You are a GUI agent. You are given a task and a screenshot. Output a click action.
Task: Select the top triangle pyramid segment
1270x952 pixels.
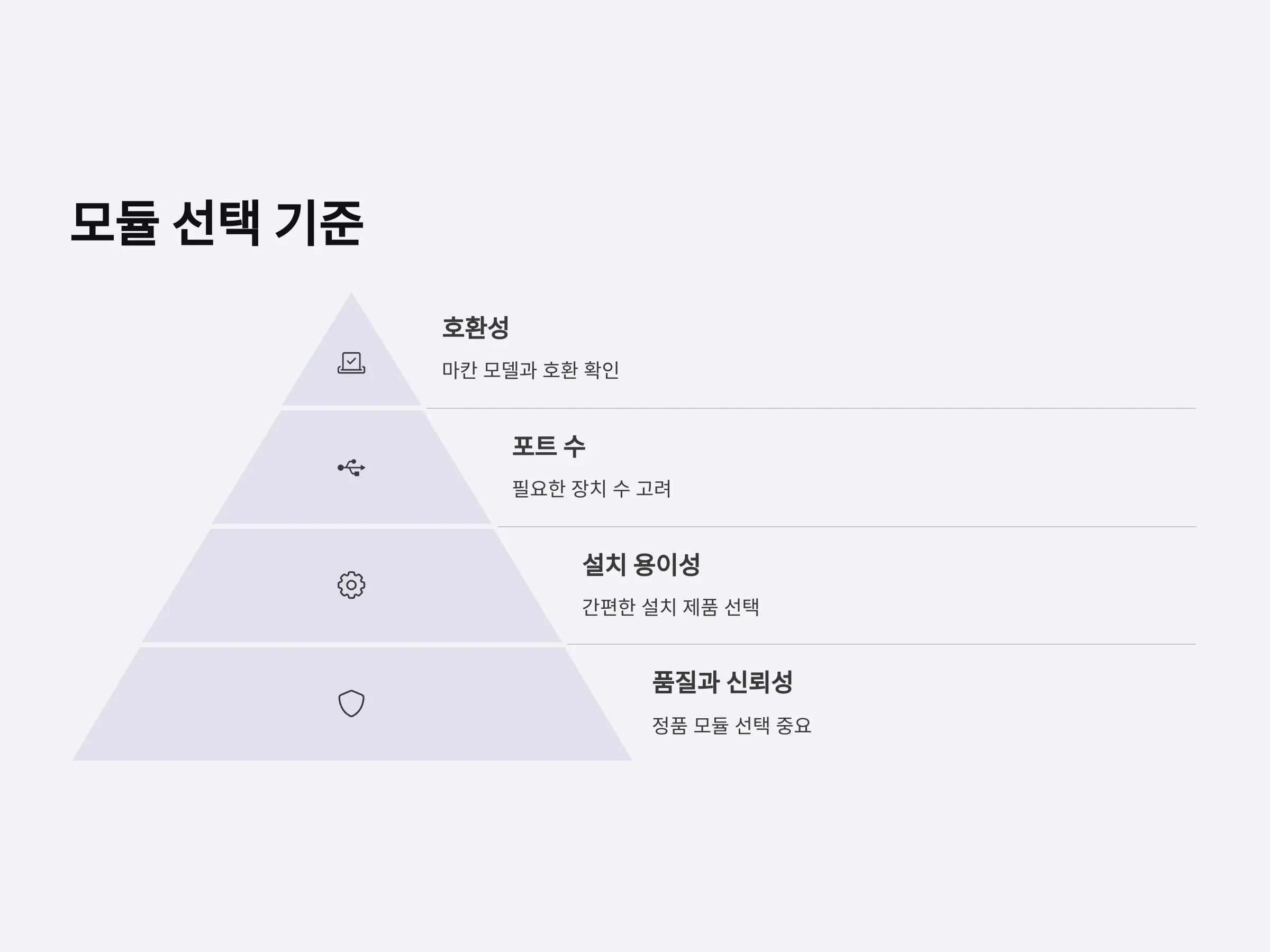(351, 367)
